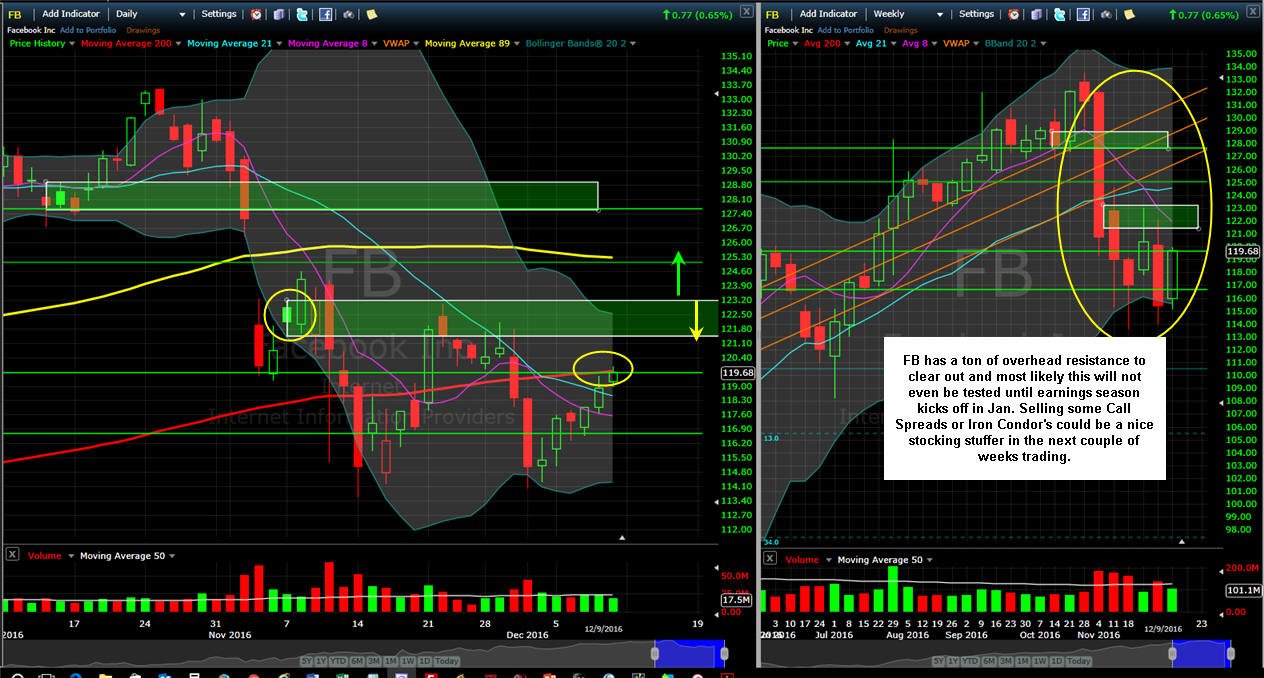1264x678 pixels.
Task: Click Add to Portfolio link on Daily chart
Action: tap(88, 30)
